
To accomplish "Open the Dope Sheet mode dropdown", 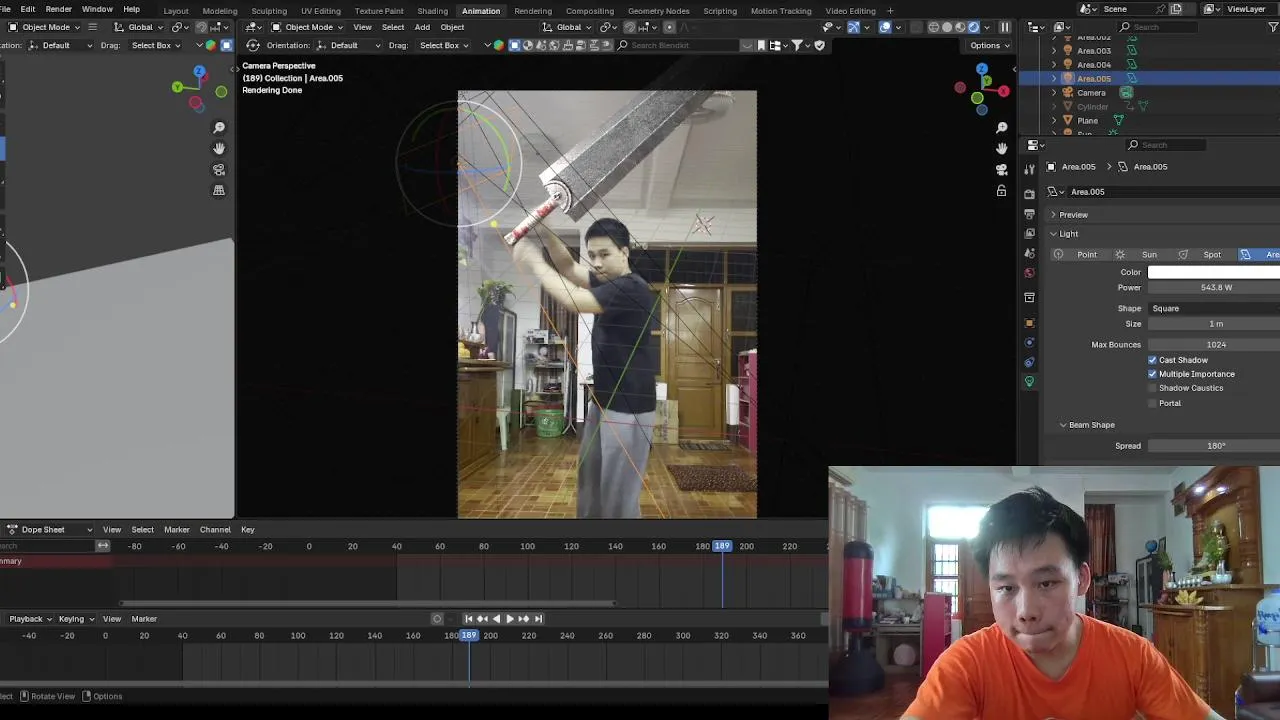I will click(51, 530).
